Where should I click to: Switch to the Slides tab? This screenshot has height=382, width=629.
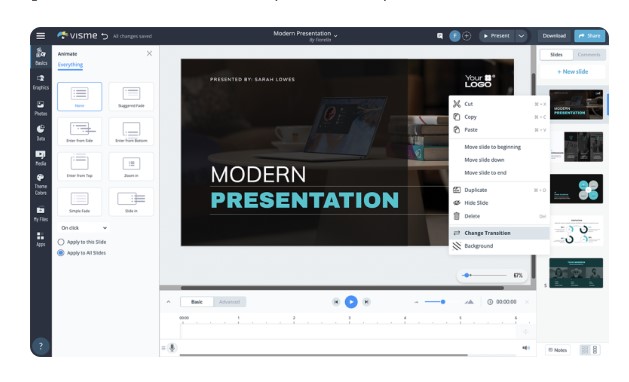[556, 55]
